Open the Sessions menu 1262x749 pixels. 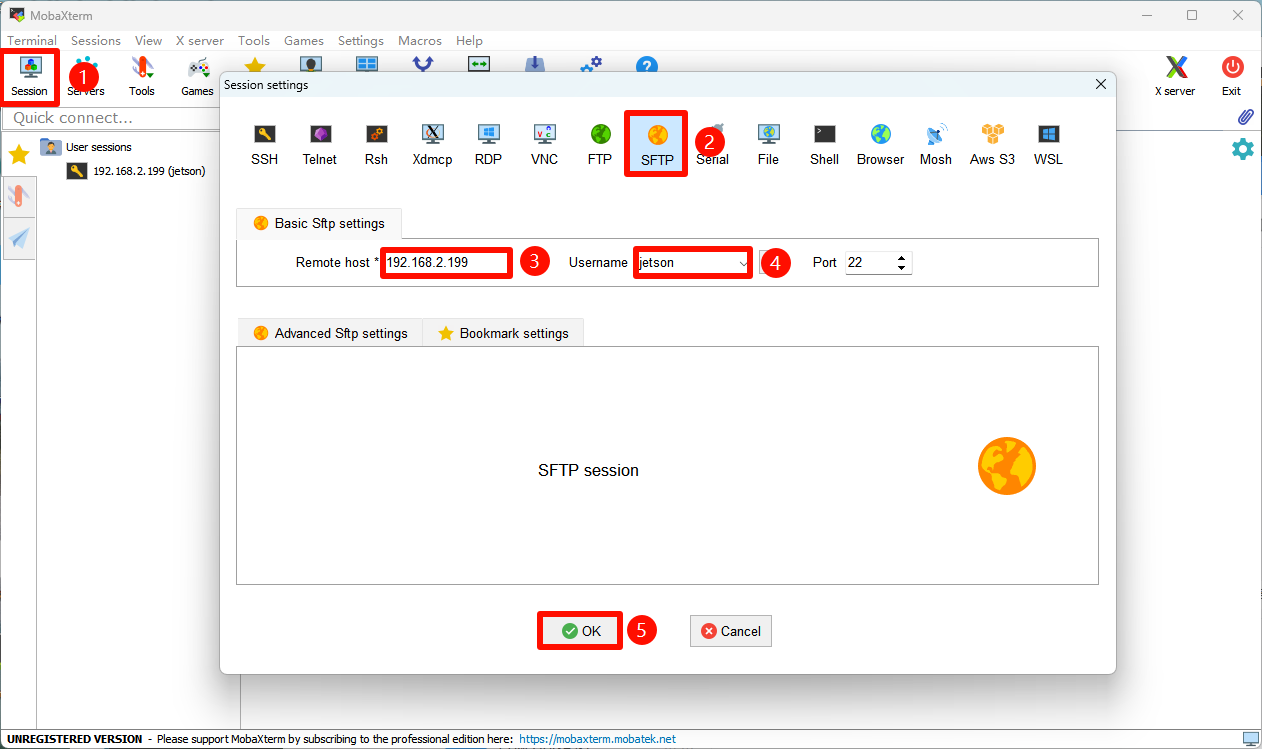point(96,41)
